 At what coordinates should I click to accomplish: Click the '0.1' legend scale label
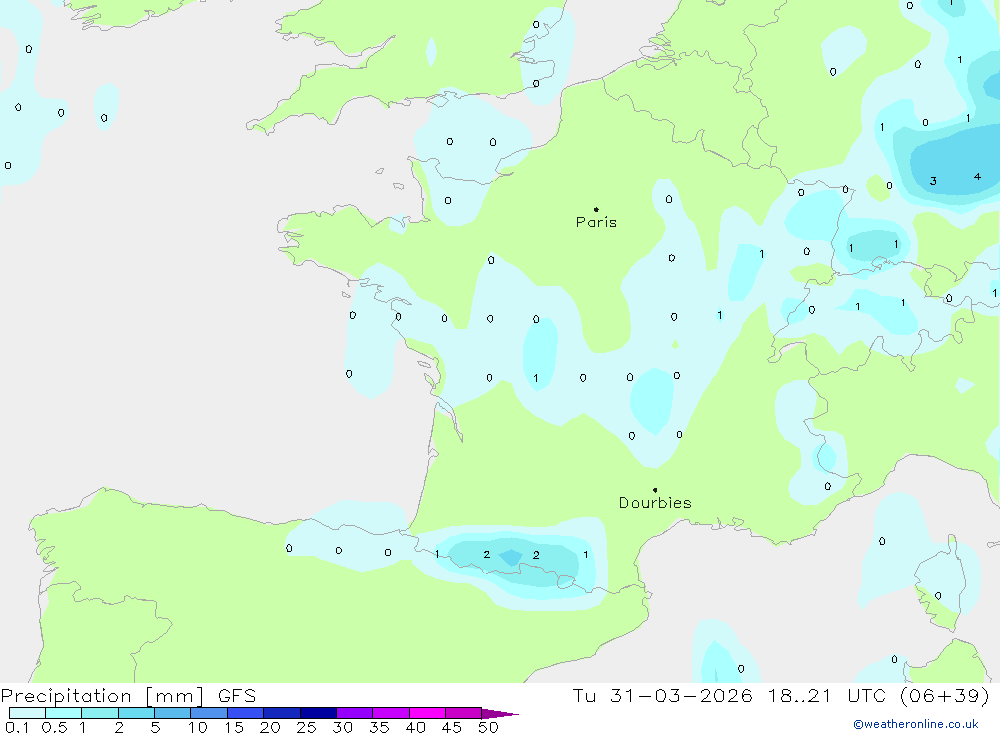click(x=17, y=727)
